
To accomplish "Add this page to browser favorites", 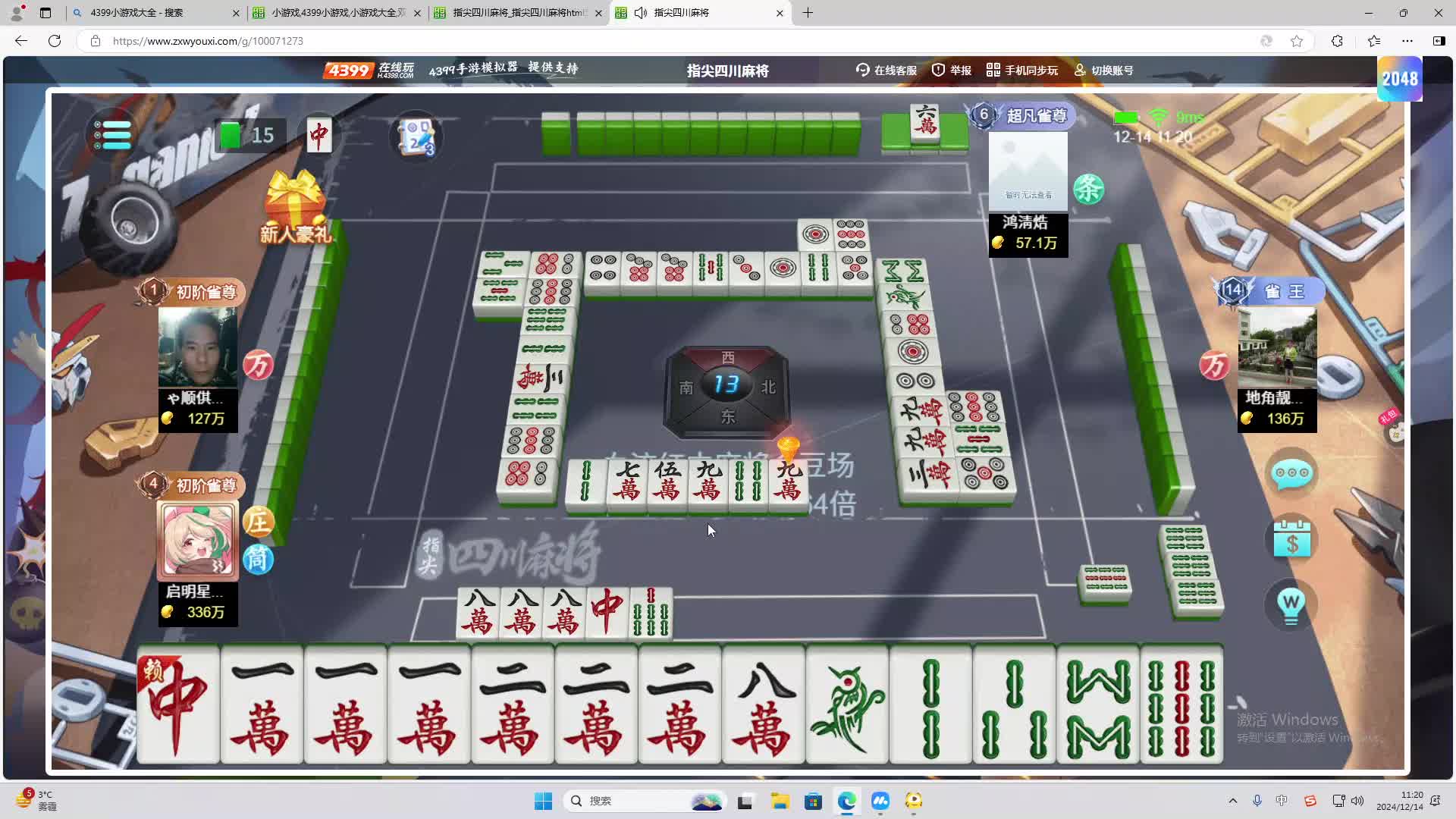I will pyautogui.click(x=1297, y=41).
